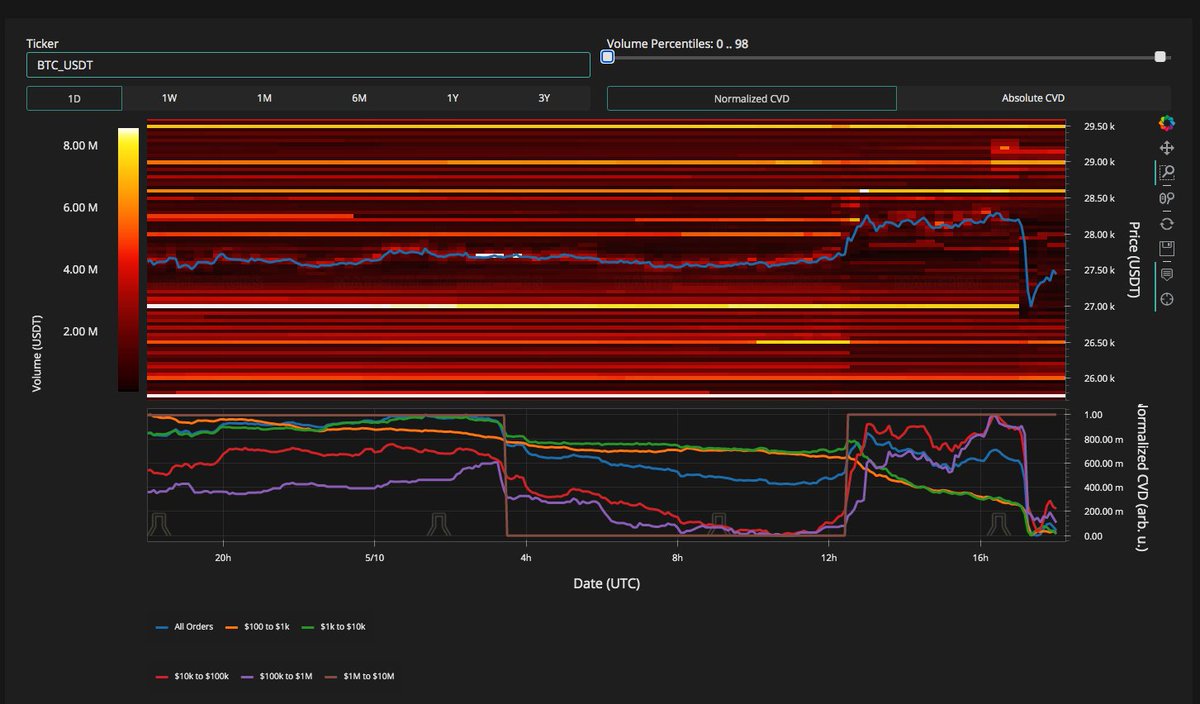
Task: Select the 1Y time range
Action: point(453,98)
